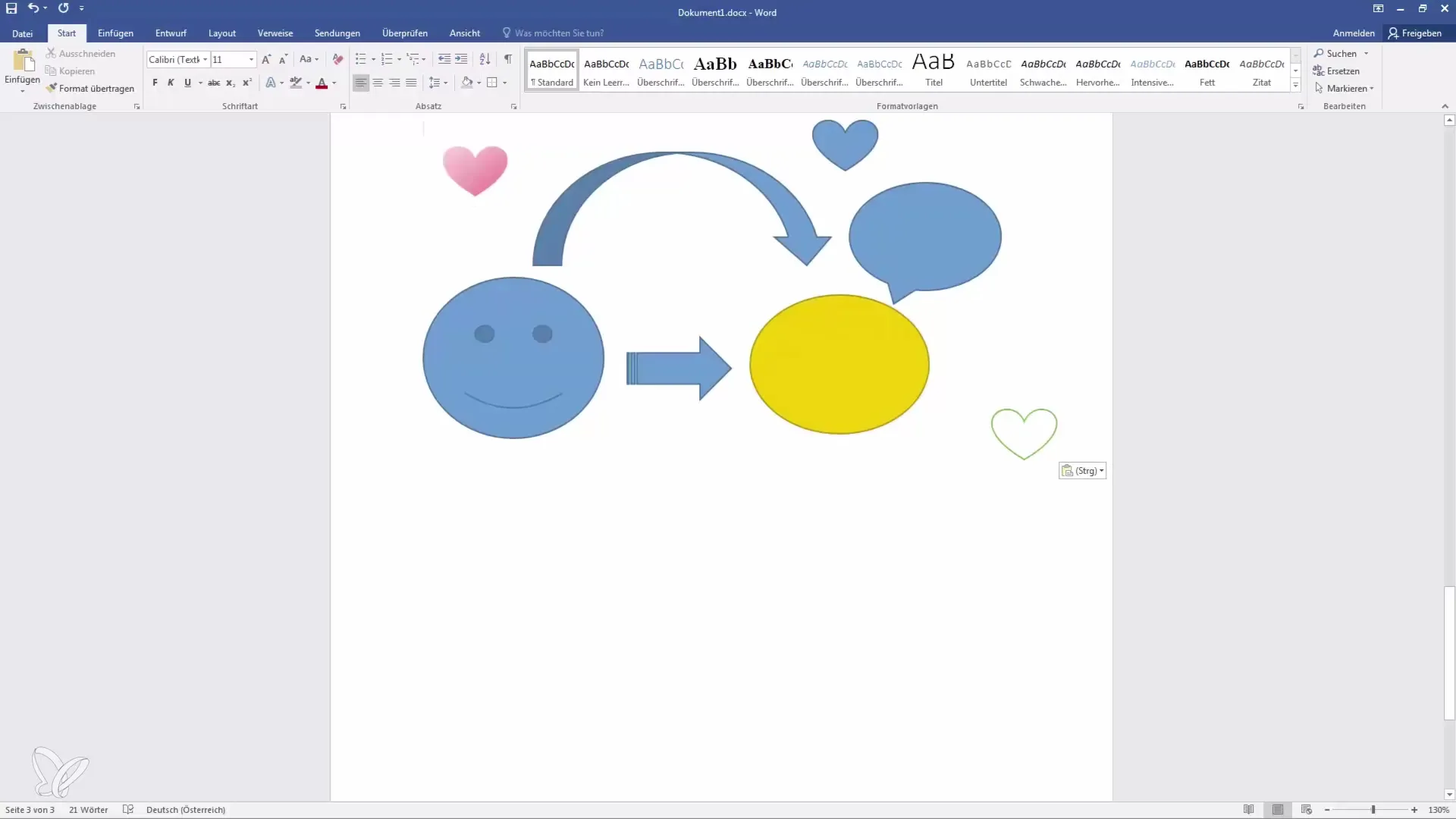
Task: Select the Format Painter icon
Action: pos(52,88)
